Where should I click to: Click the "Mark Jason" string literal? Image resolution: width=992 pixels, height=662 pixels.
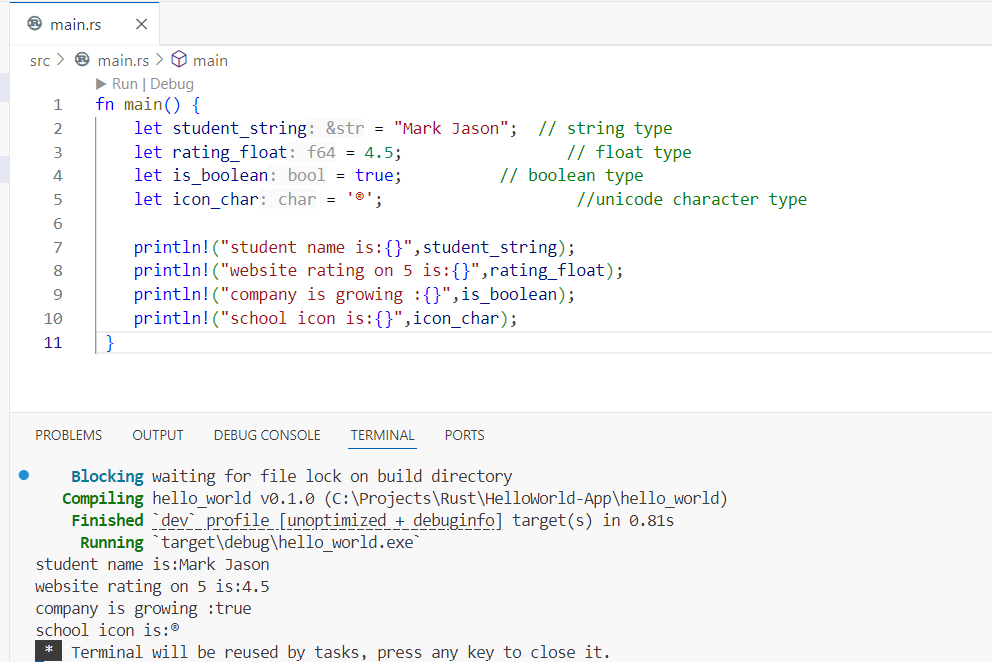(450, 128)
